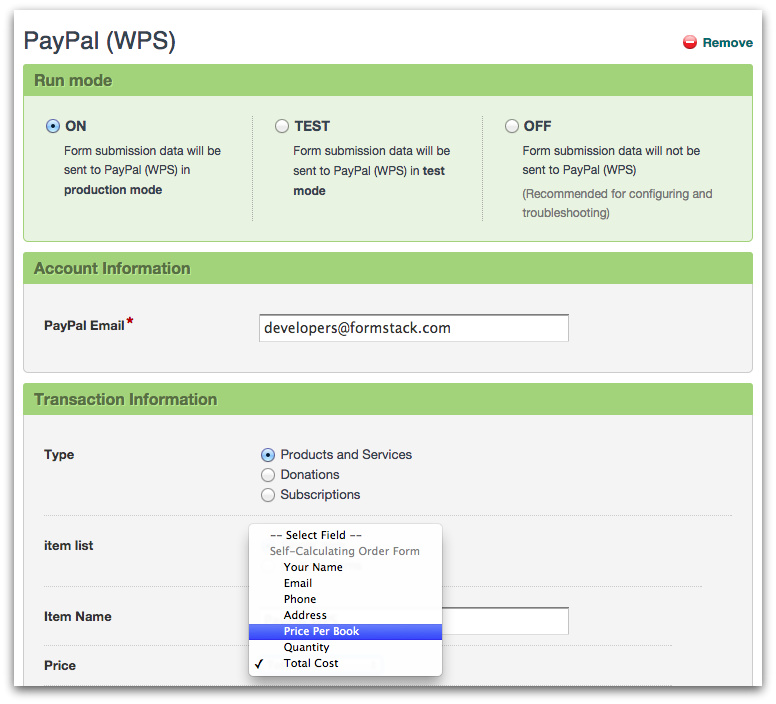Select 'Your Name' from dropdown list
The height and width of the screenshot is (704, 776).
(313, 567)
